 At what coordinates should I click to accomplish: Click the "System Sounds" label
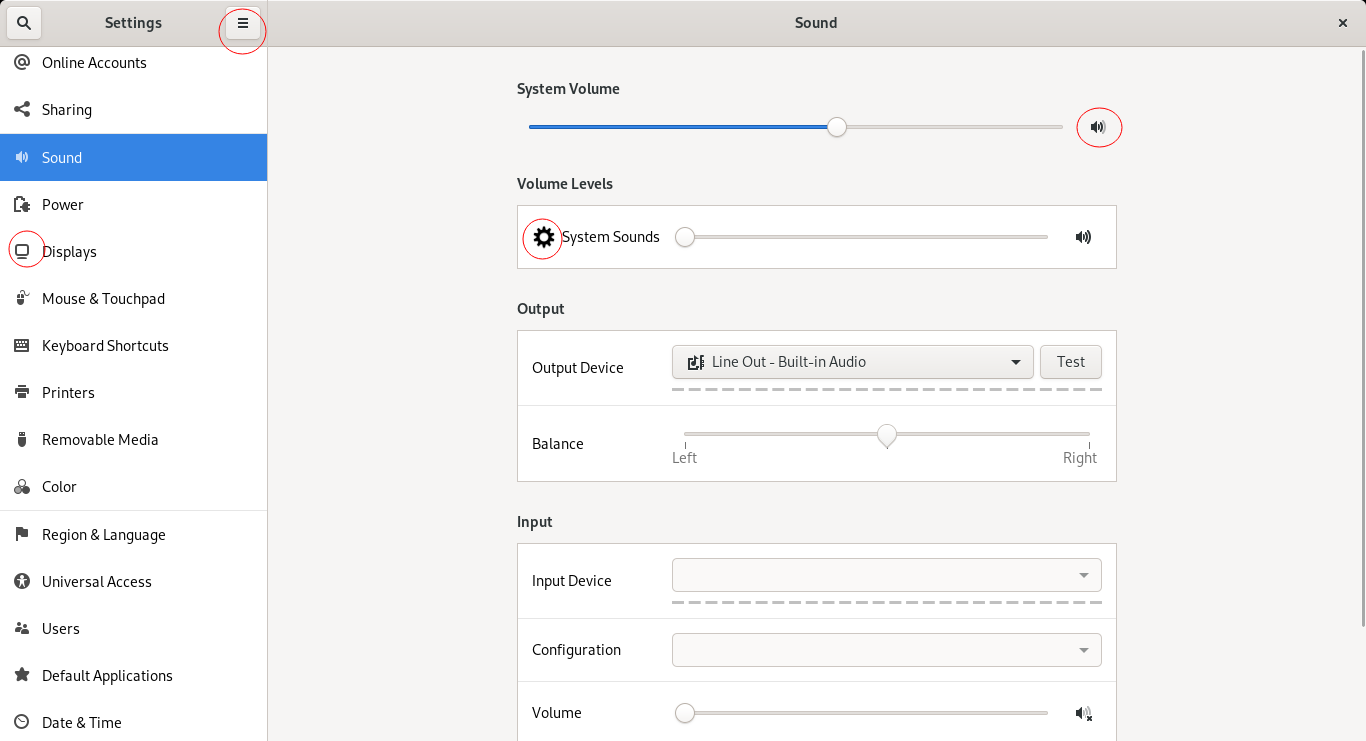611,237
